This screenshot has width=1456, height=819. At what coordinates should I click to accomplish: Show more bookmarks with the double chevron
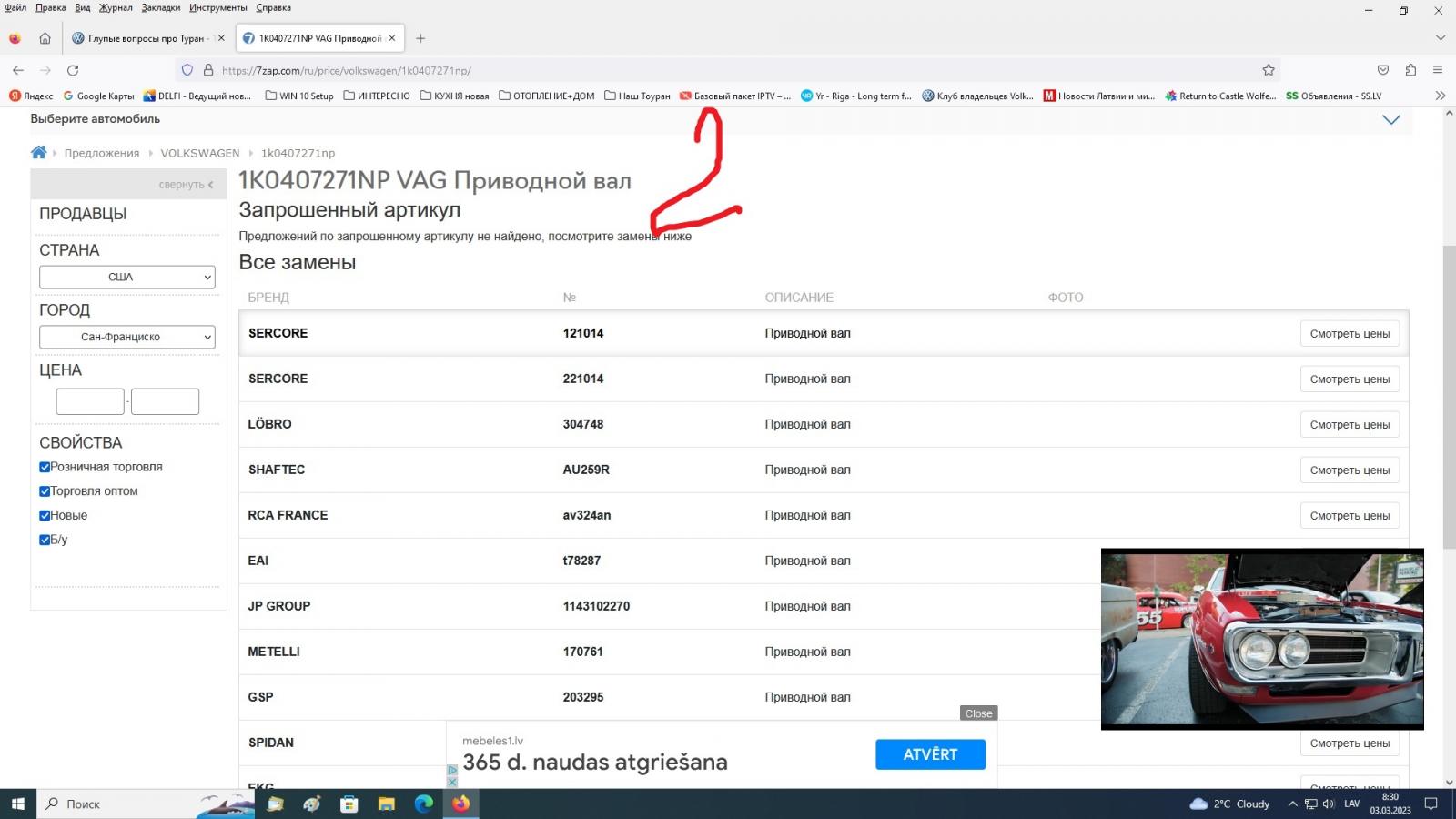tap(1441, 96)
